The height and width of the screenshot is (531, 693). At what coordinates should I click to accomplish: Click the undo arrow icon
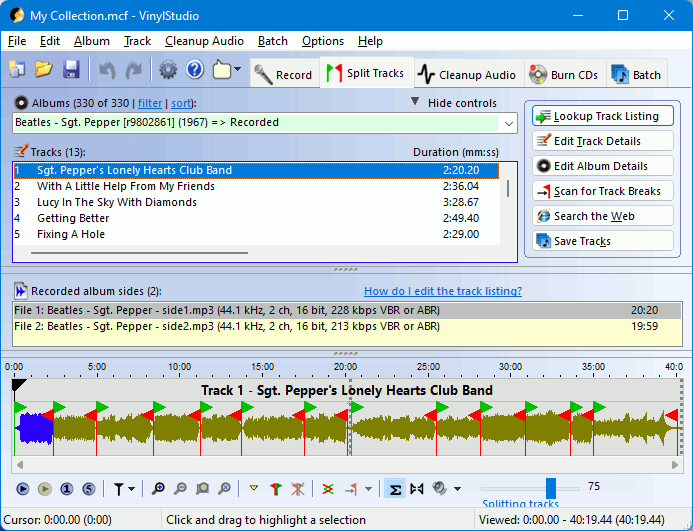click(107, 70)
